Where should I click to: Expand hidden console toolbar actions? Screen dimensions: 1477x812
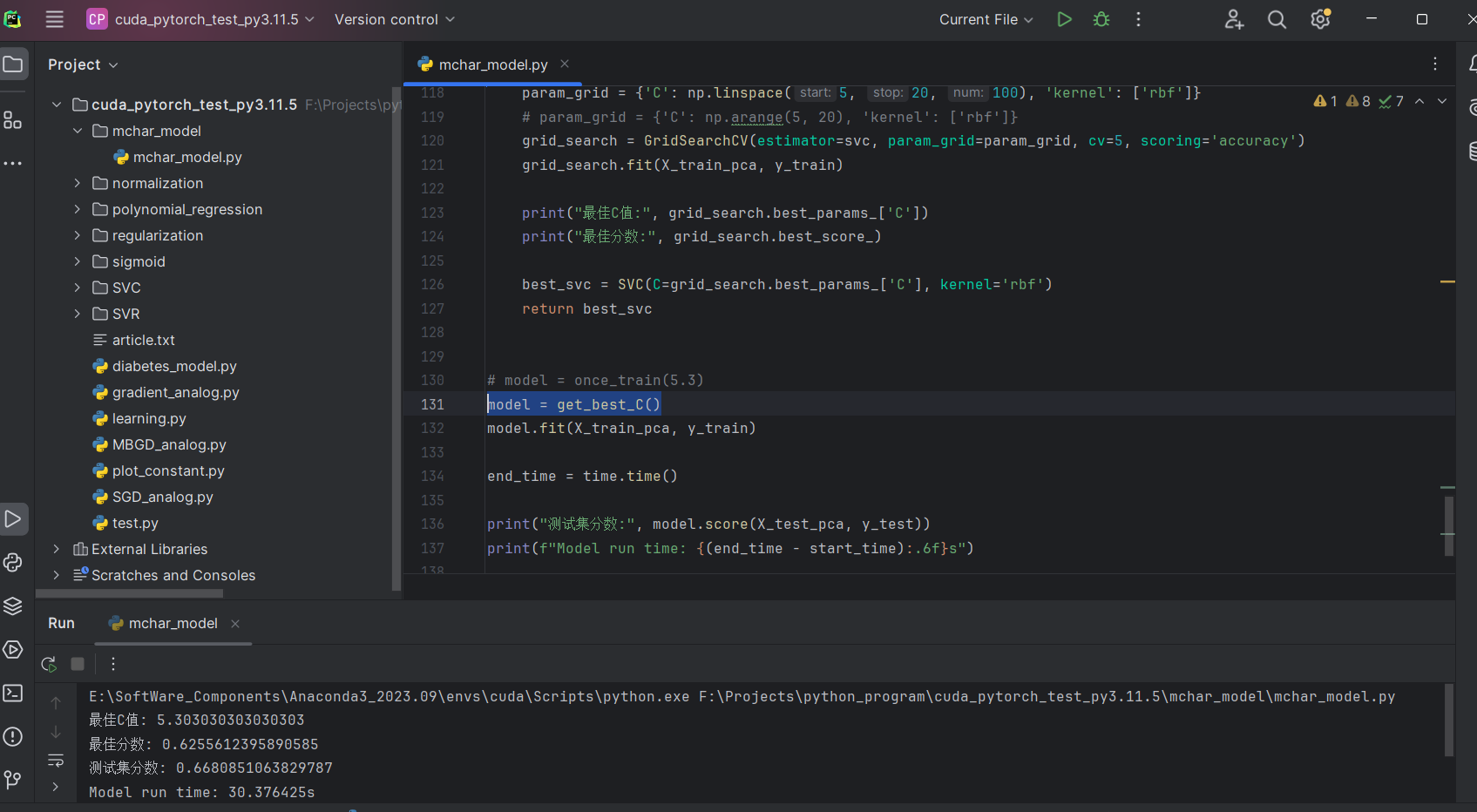click(56, 787)
